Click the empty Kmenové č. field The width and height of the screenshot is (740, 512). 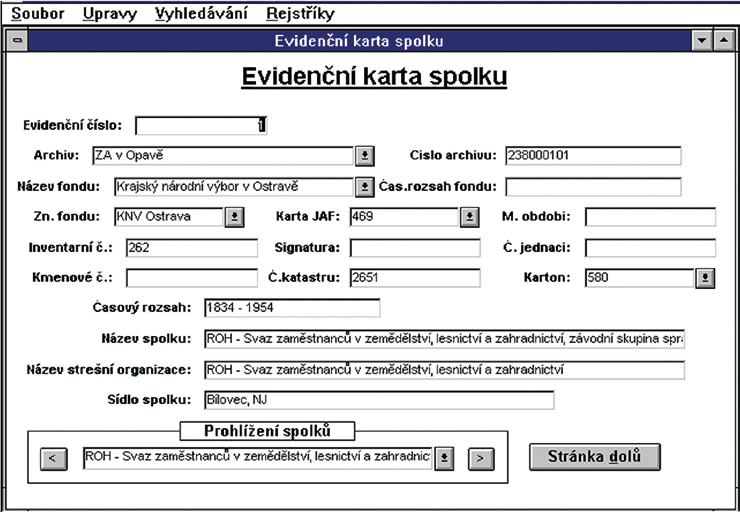(x=192, y=278)
